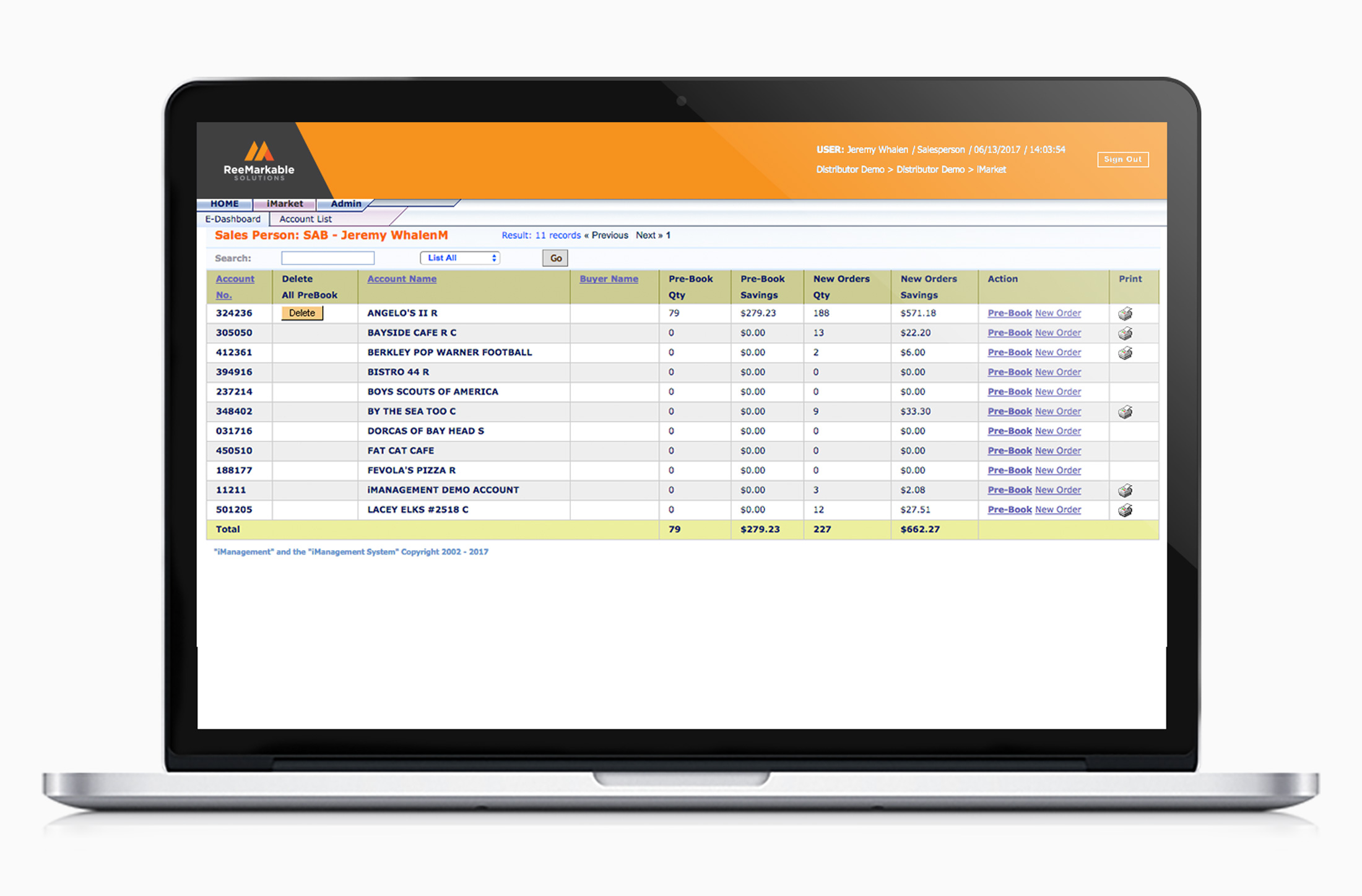
Task: Open Pre-Book for BOYS SCOUTS OF AMERICA
Action: click(x=1010, y=392)
